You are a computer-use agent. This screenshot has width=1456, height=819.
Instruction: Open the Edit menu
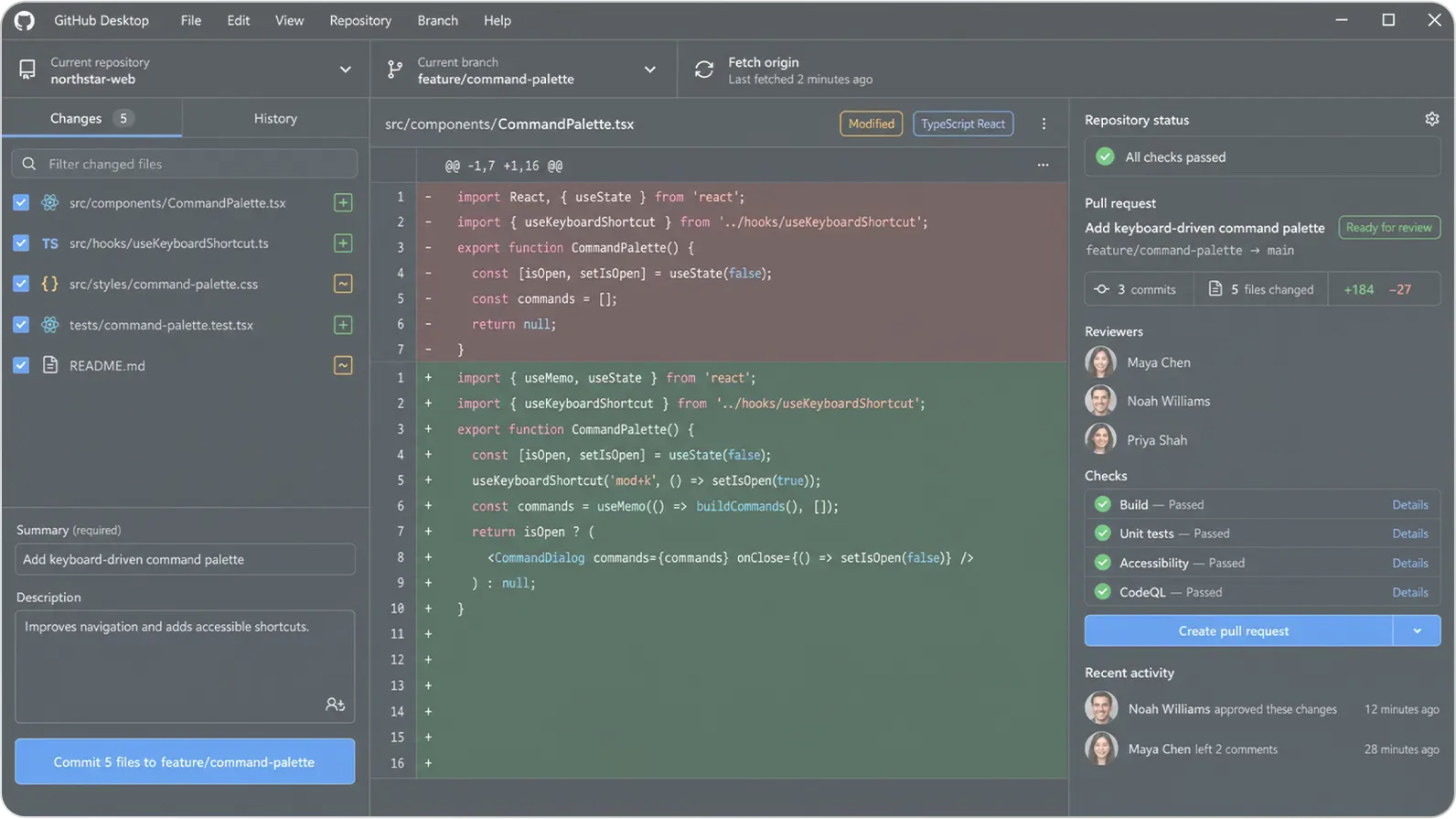(x=239, y=20)
